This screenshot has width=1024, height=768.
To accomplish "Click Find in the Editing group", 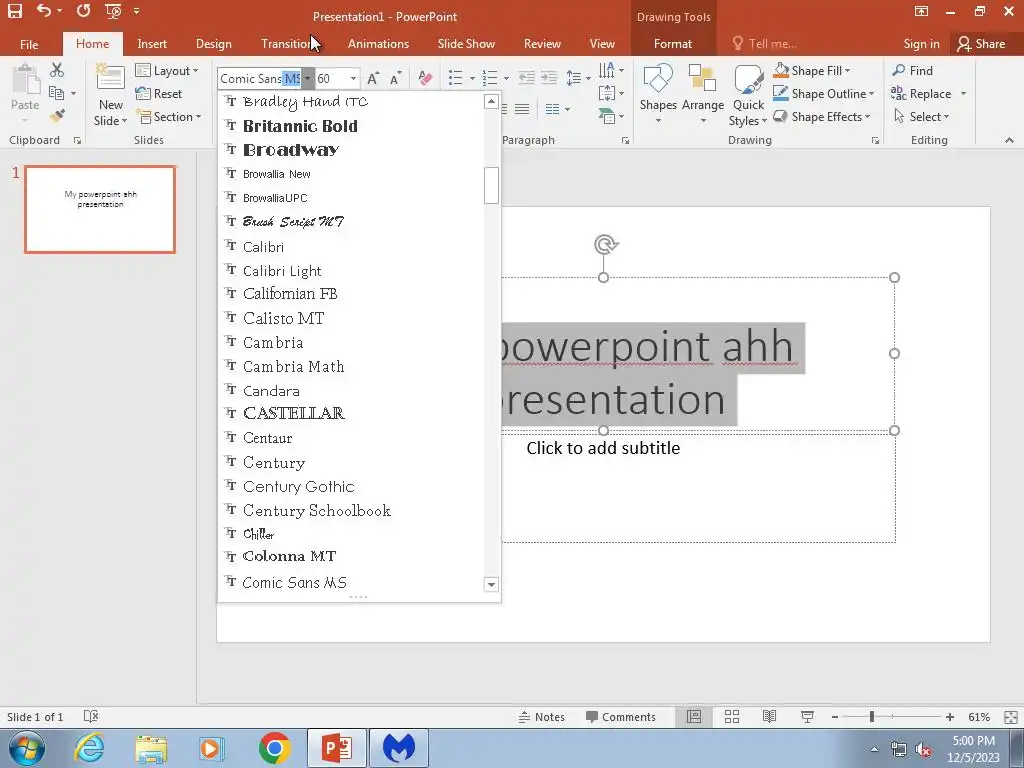I will click(x=912, y=71).
